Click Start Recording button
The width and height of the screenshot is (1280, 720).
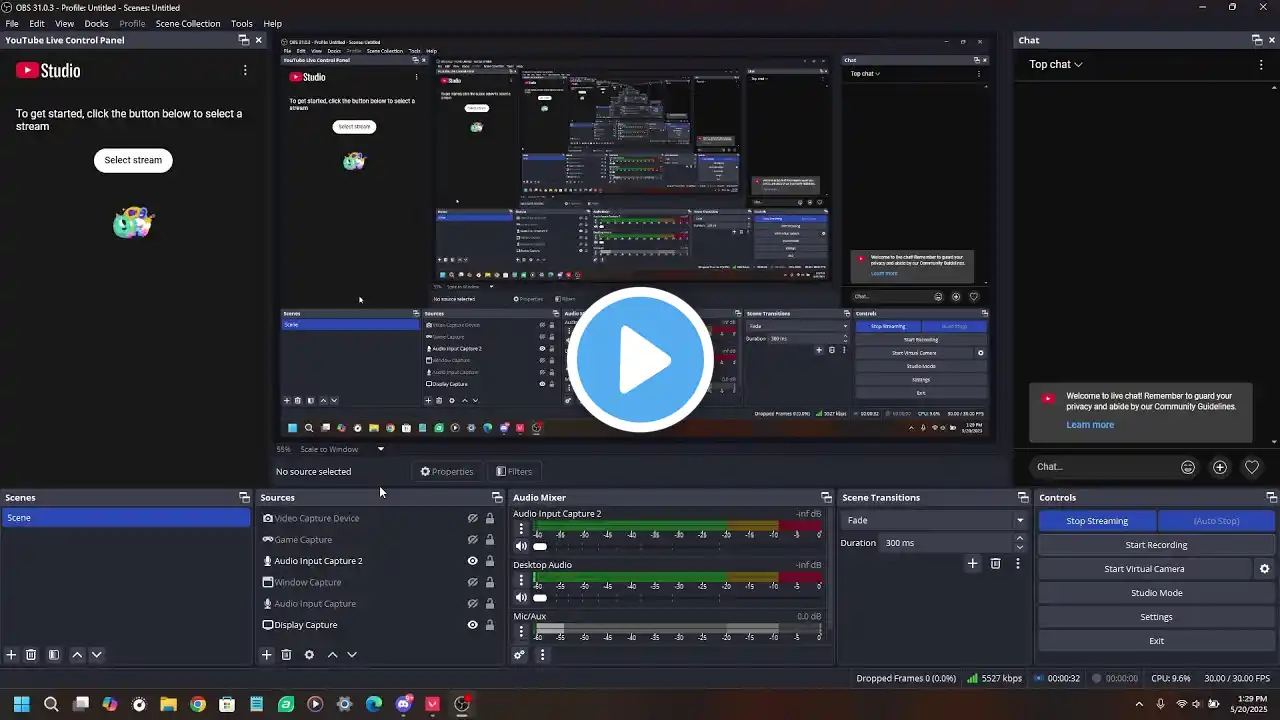pos(1156,545)
